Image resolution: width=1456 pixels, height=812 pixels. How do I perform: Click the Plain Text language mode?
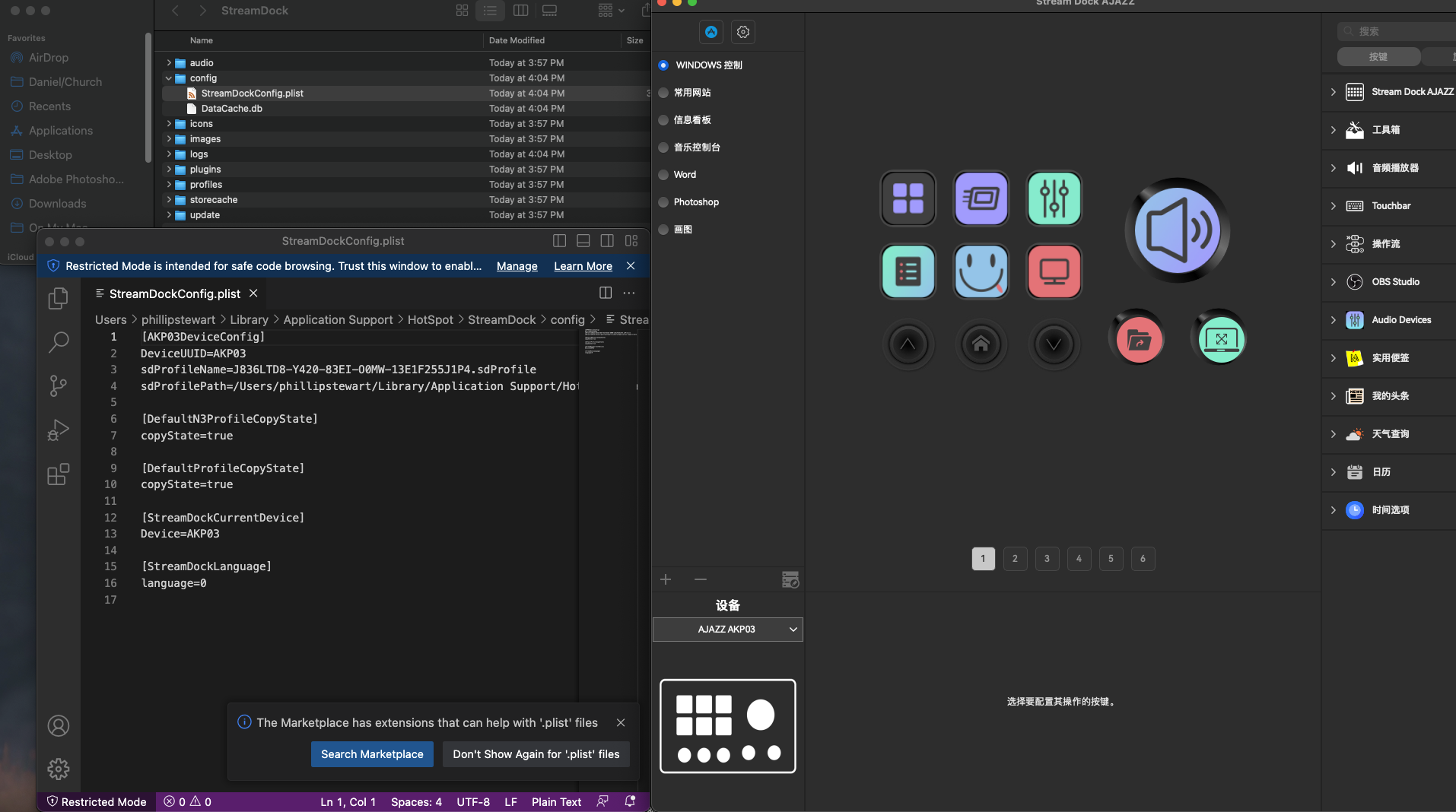556,801
